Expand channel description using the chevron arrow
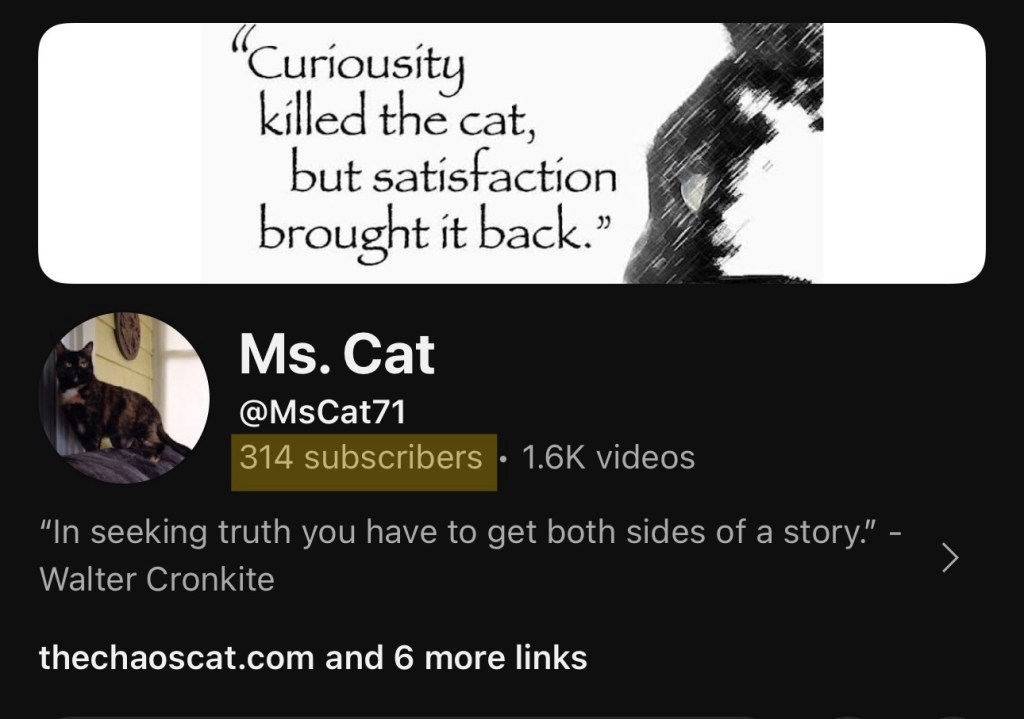1024x719 pixels. pos(950,557)
